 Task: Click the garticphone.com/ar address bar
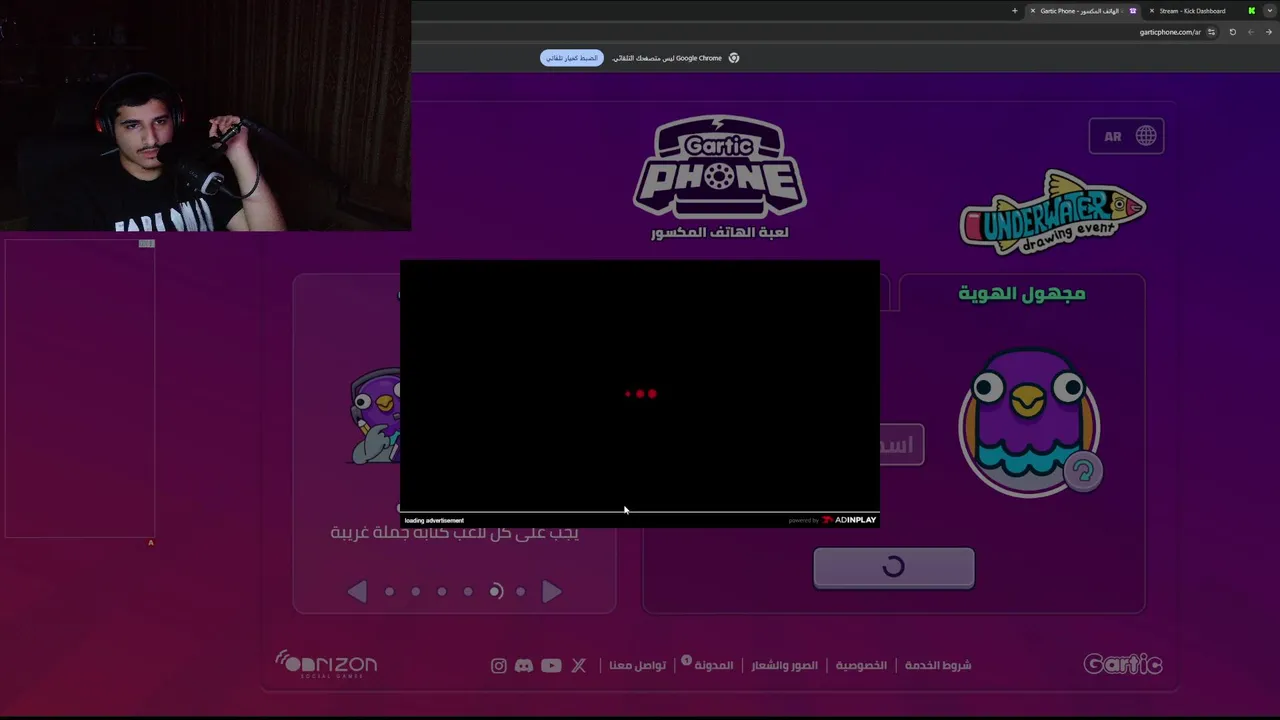[x=1169, y=32]
